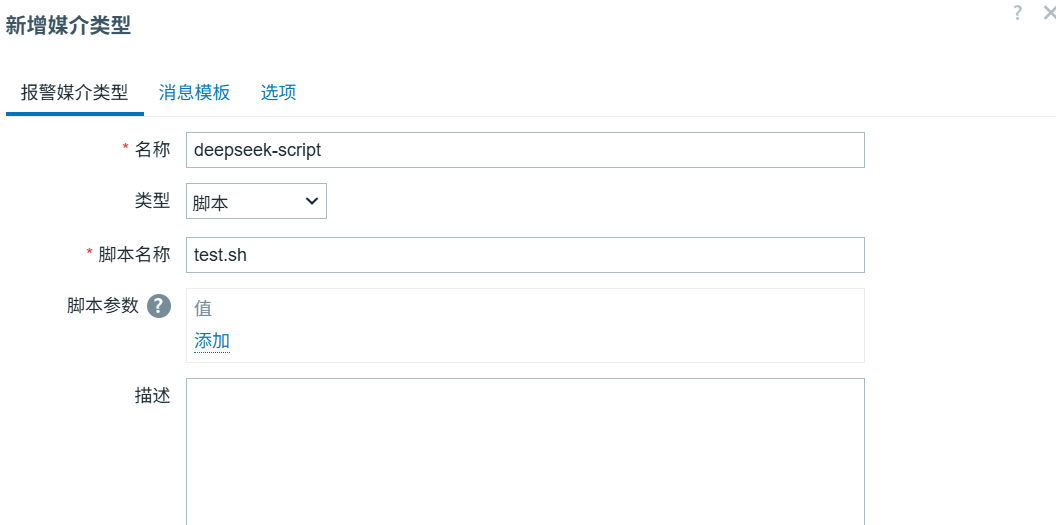Click the 脚本参数 label text
The width and height of the screenshot is (1056, 525).
(x=103, y=306)
